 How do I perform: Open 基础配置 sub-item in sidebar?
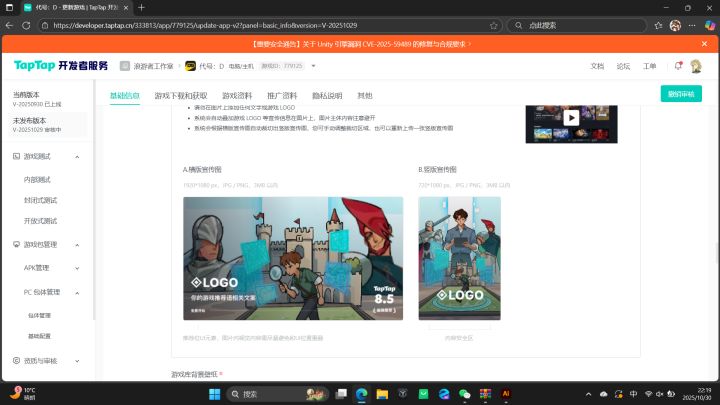(x=39, y=336)
